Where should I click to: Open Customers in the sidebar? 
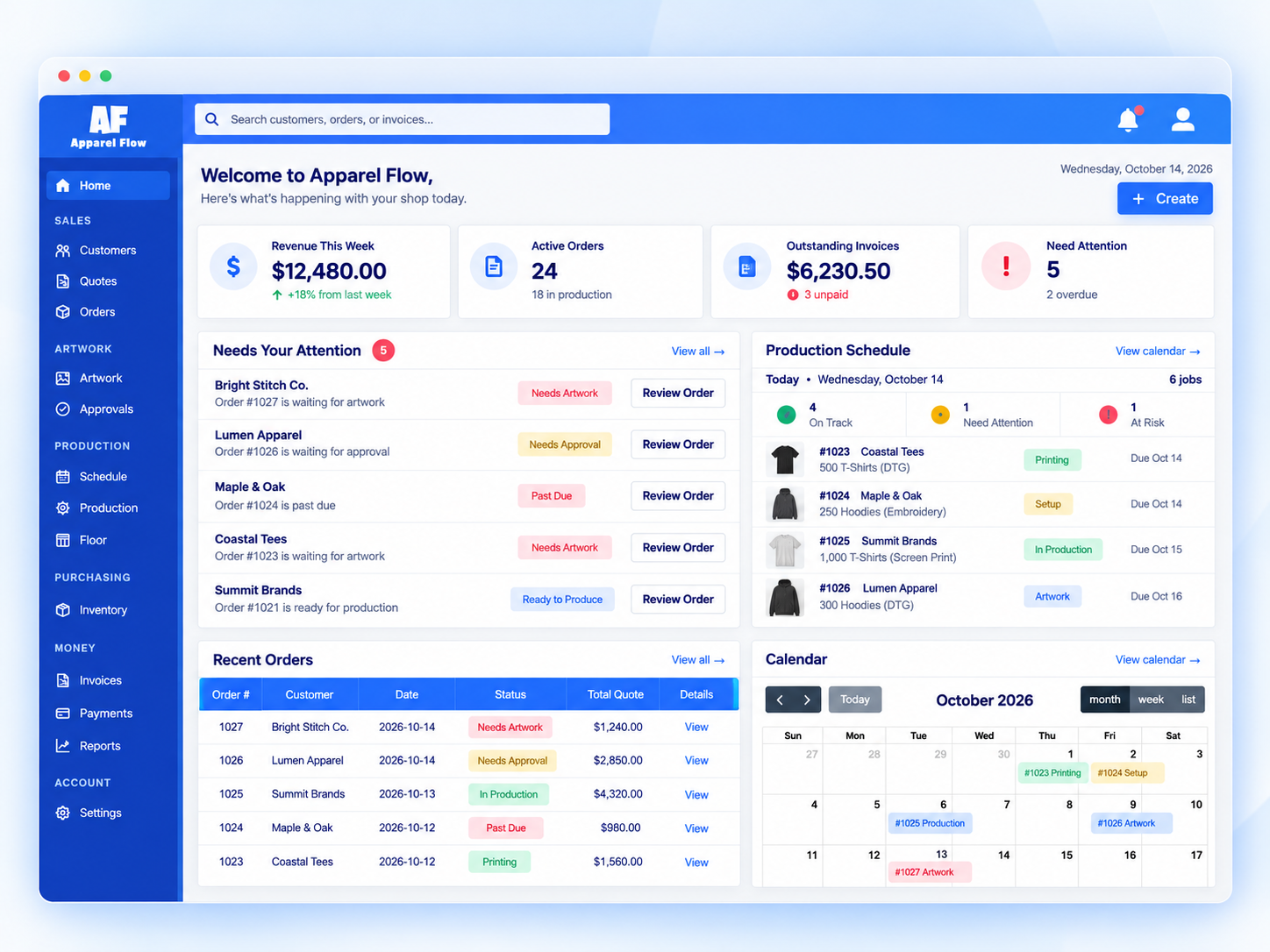[x=108, y=251]
